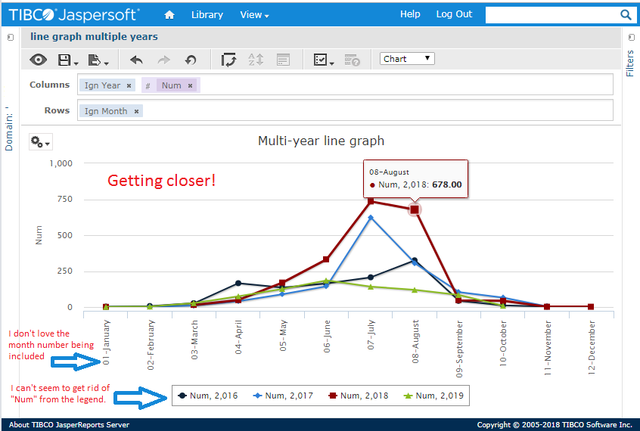Remove Num measure from Columns
The height and width of the screenshot is (431, 640).
190,86
